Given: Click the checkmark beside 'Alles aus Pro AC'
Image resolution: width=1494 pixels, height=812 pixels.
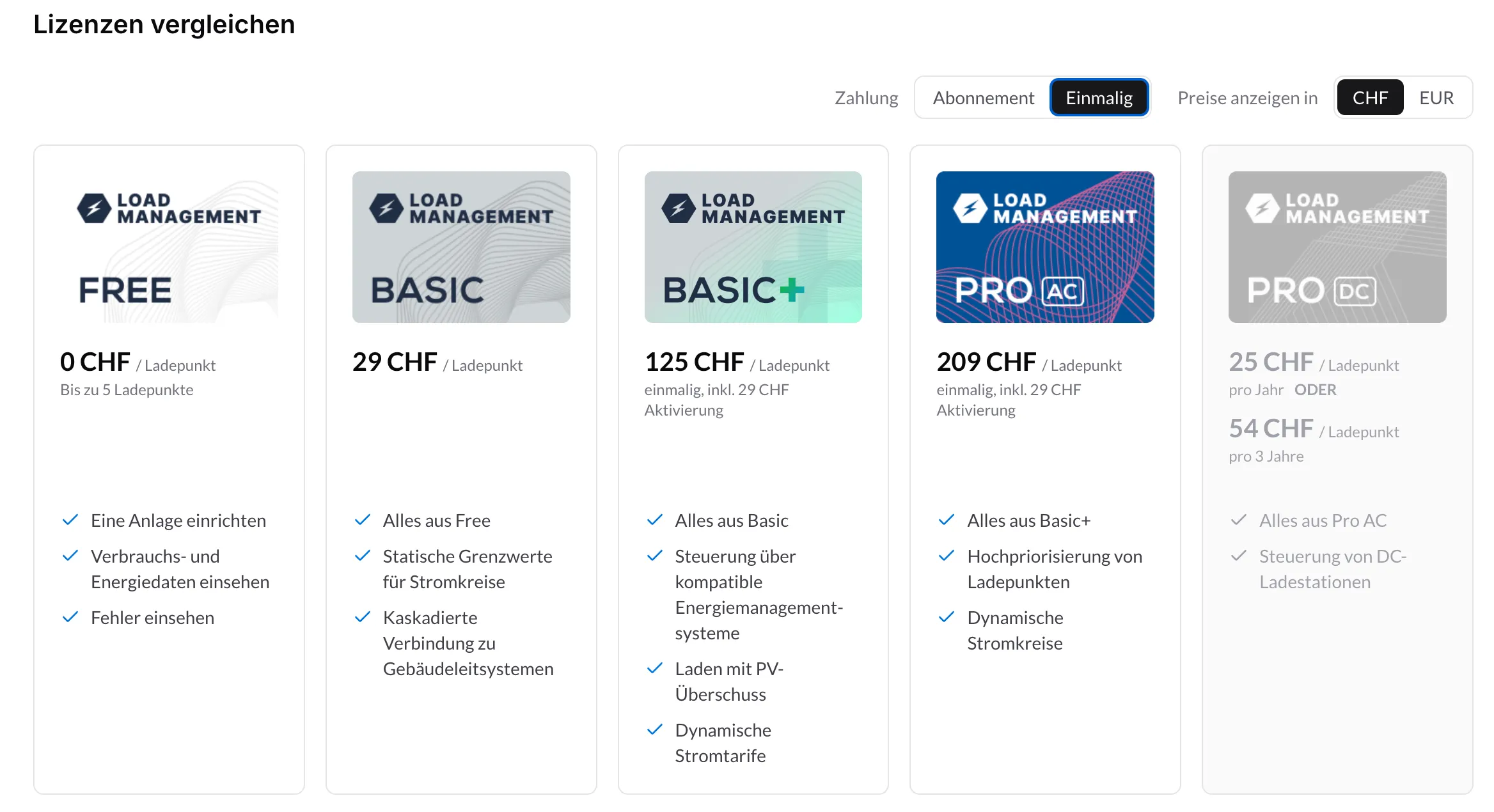Looking at the screenshot, I should tap(1239, 520).
